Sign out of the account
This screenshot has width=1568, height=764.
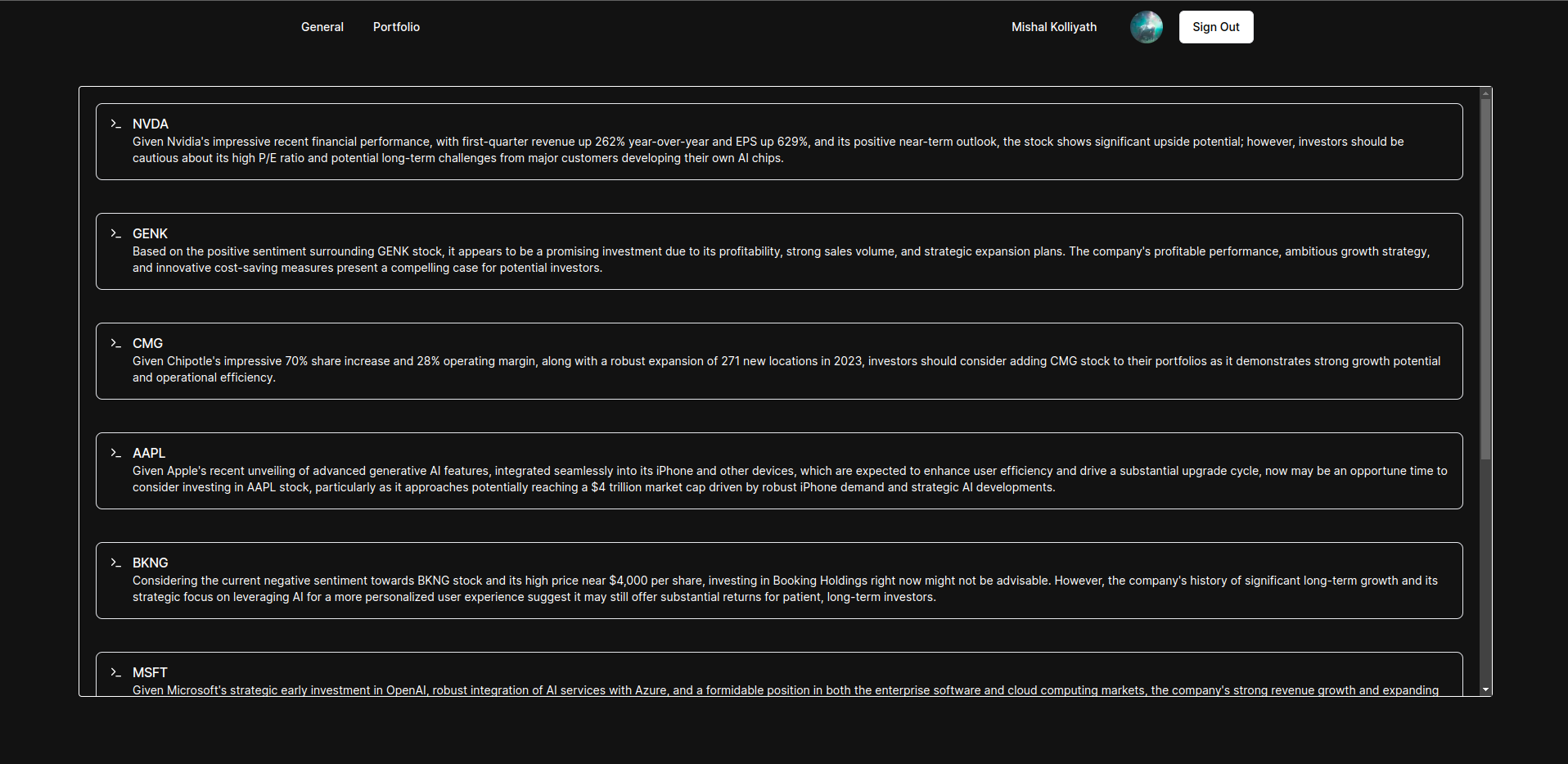(1216, 27)
